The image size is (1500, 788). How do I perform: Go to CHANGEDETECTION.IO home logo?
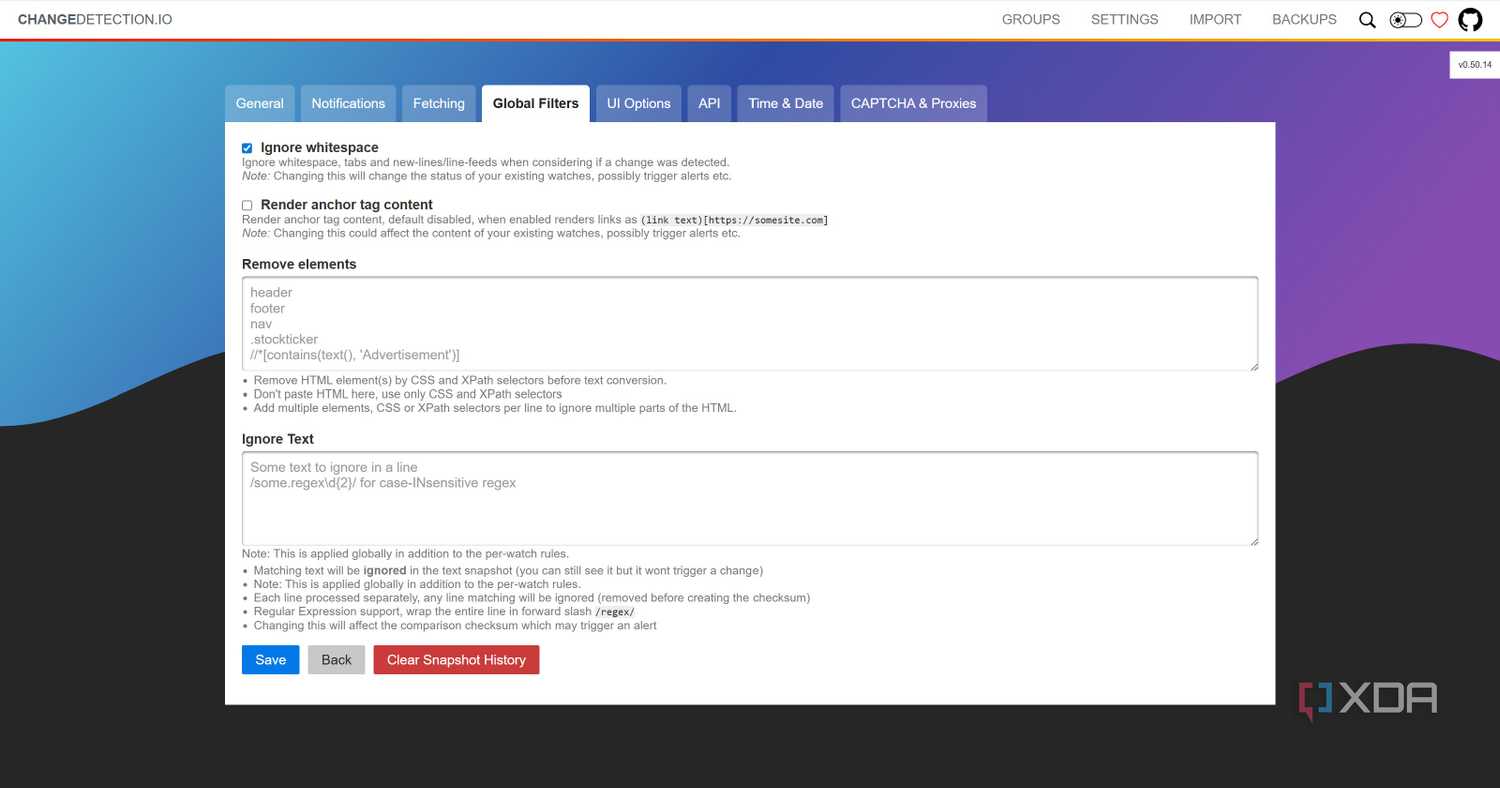pos(95,19)
